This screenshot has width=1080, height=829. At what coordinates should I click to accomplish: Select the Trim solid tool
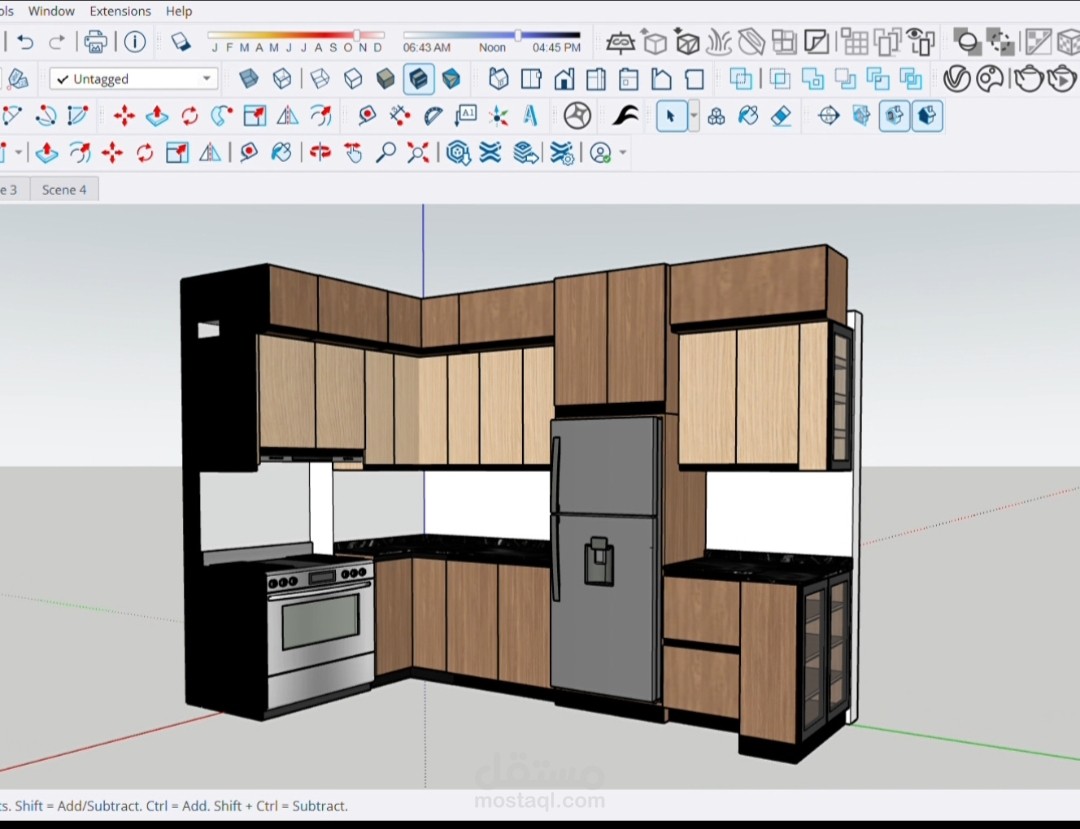tap(878, 79)
